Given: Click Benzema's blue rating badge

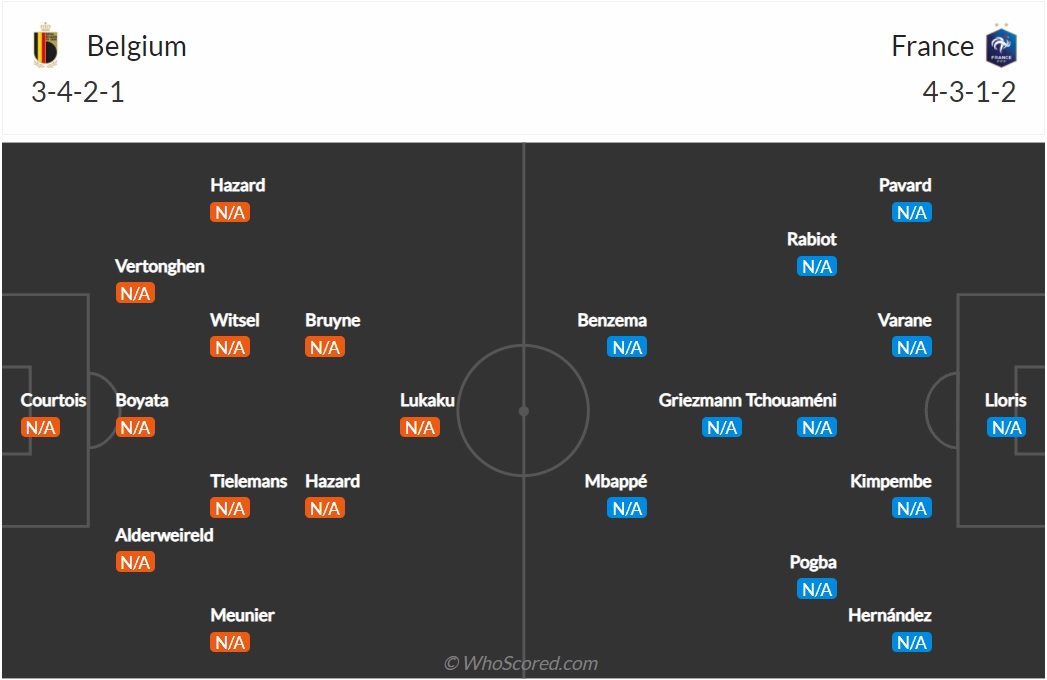Looking at the screenshot, I should tap(627, 347).
